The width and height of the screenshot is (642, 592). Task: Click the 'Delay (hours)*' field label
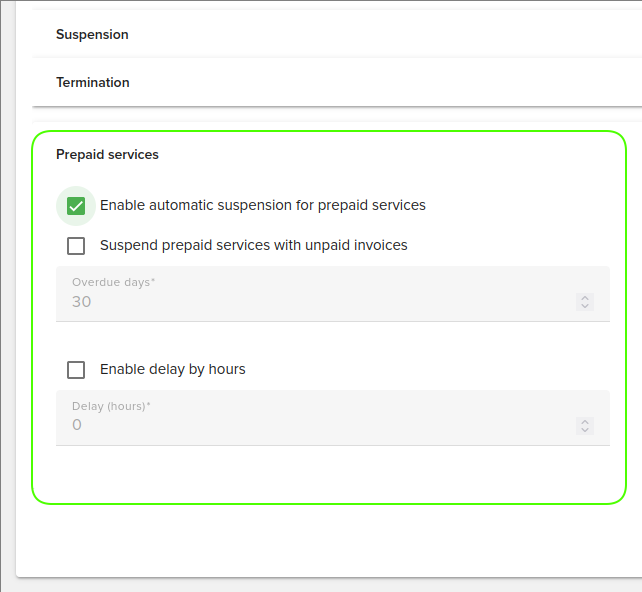click(x=111, y=407)
